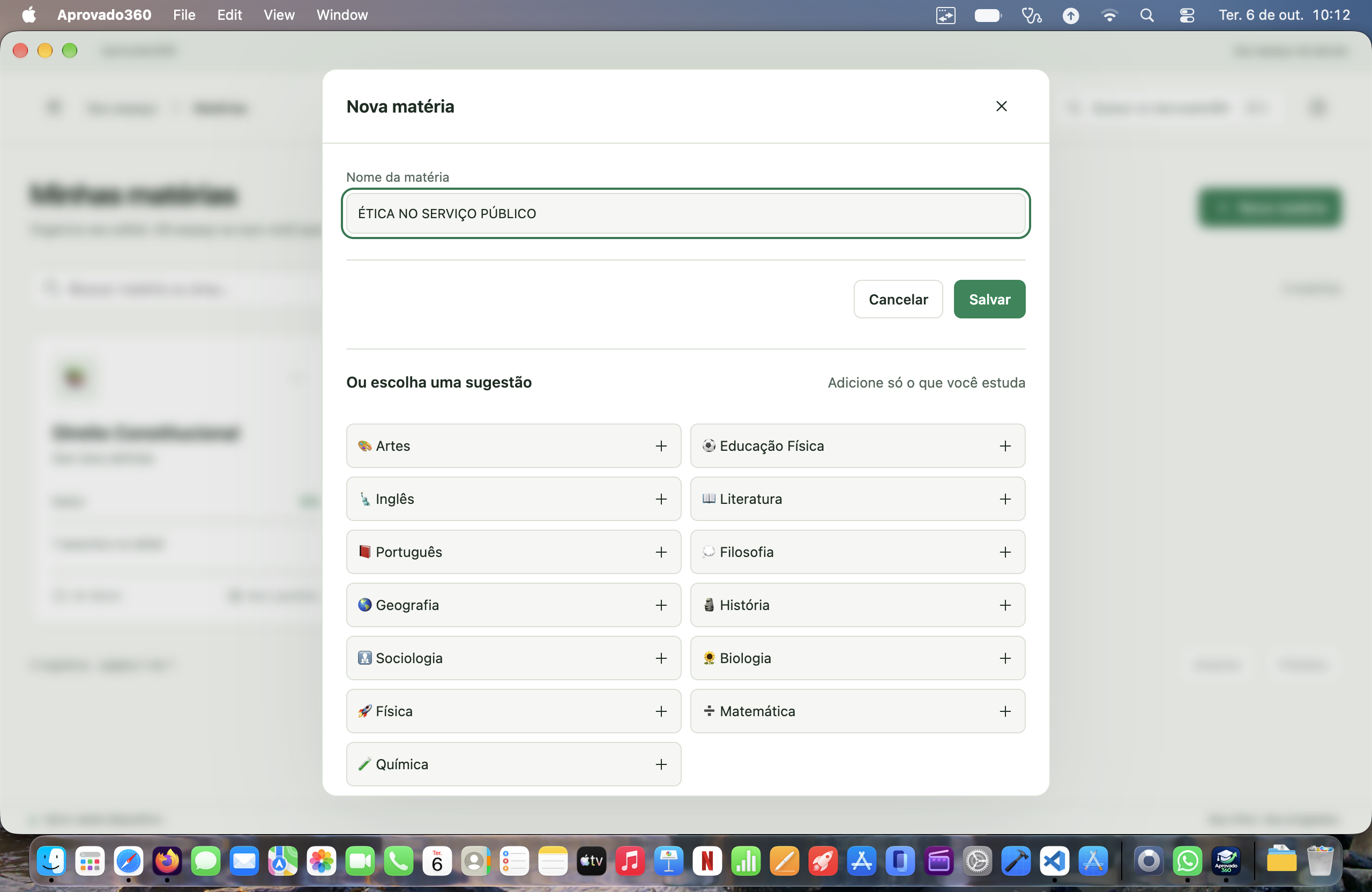Open the Edit menu
Viewport: 1372px width, 892px height.
pos(229,15)
